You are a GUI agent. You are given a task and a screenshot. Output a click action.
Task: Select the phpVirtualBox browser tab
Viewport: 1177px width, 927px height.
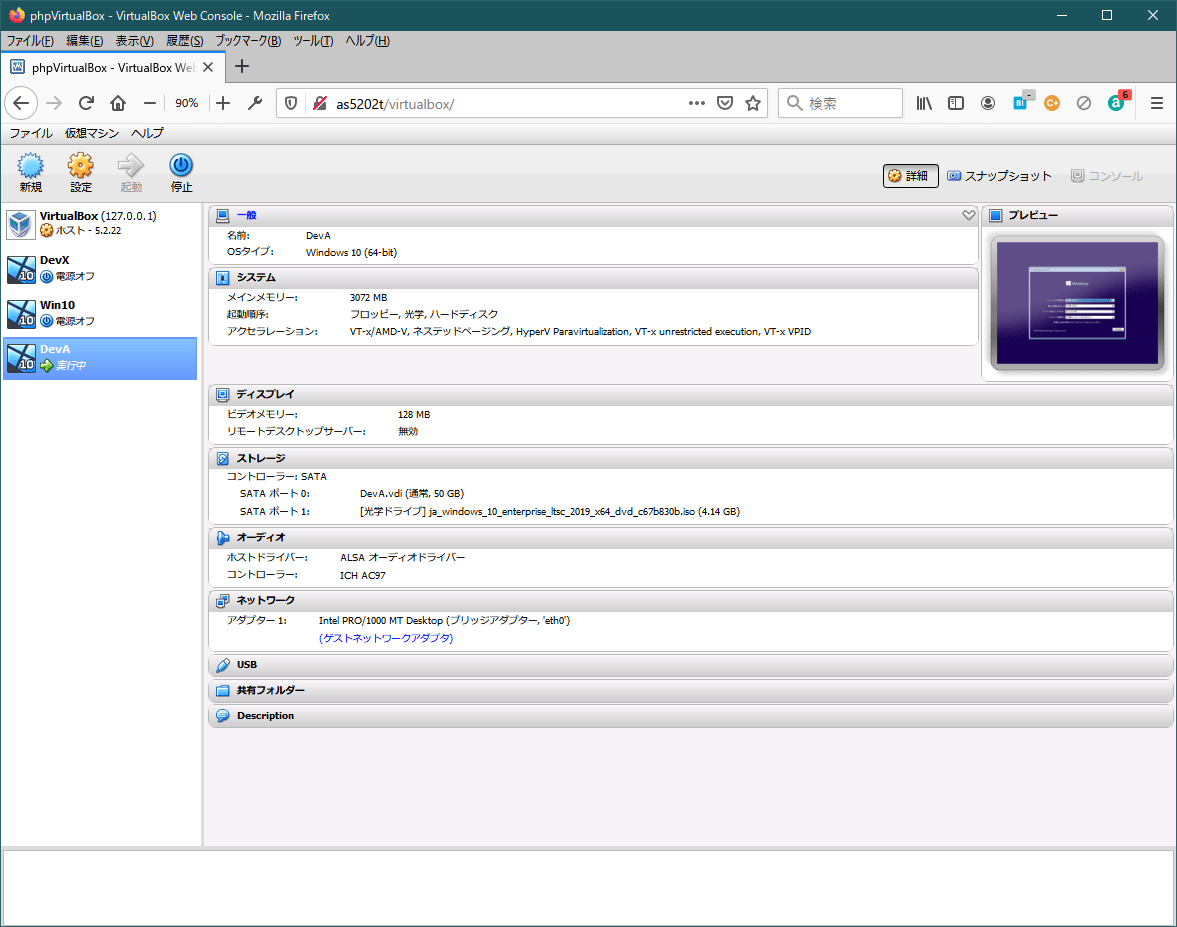pos(111,68)
